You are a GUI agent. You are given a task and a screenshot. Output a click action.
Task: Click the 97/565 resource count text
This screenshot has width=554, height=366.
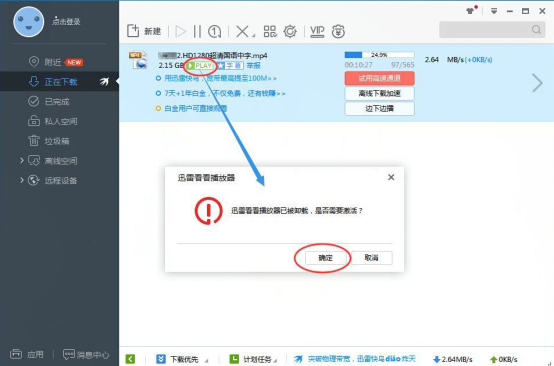[x=403, y=65]
